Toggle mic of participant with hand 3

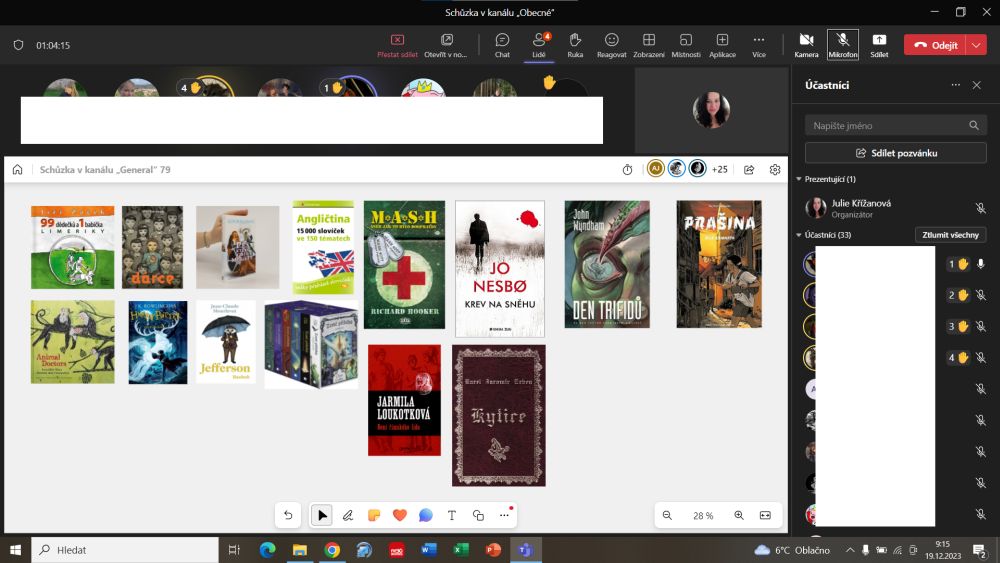point(980,326)
